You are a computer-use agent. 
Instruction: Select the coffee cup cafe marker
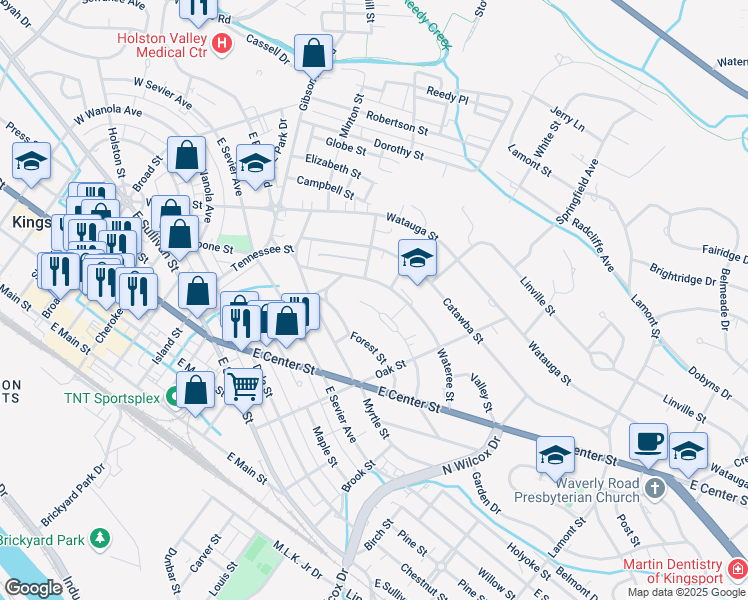[648, 444]
